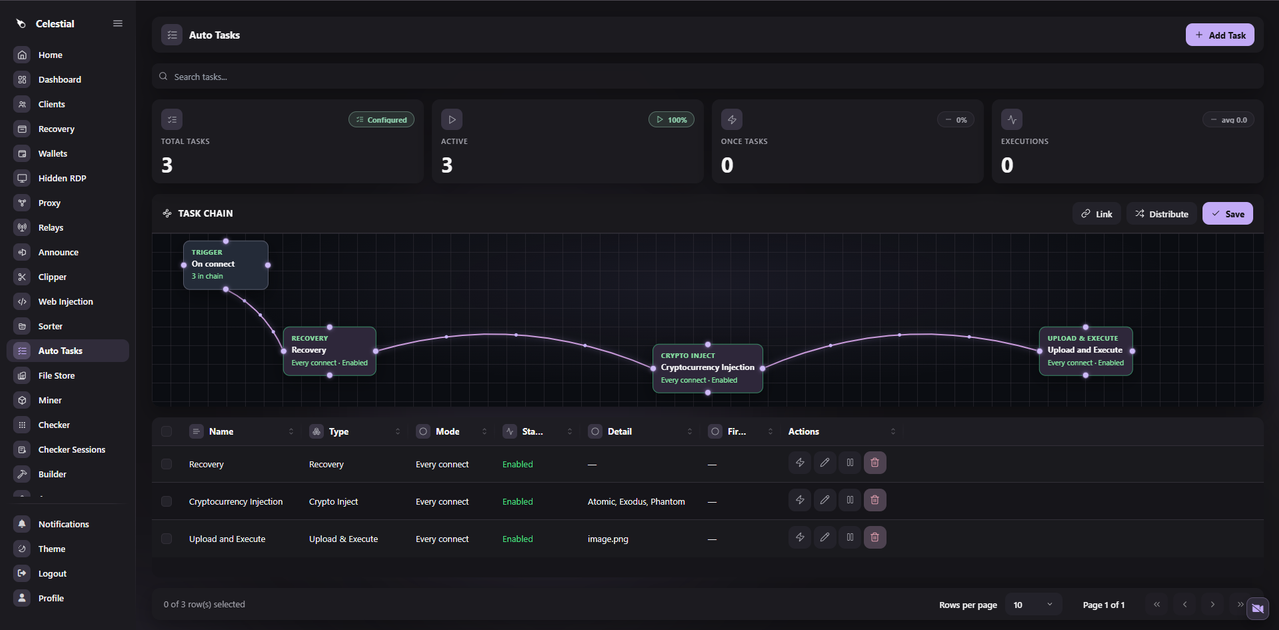Open the Clients section icon
1279x630 pixels.
[x=22, y=104]
